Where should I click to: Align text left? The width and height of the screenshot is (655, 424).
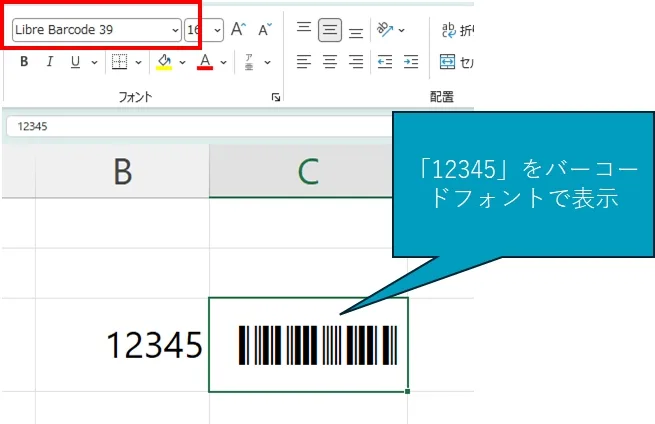(x=304, y=62)
